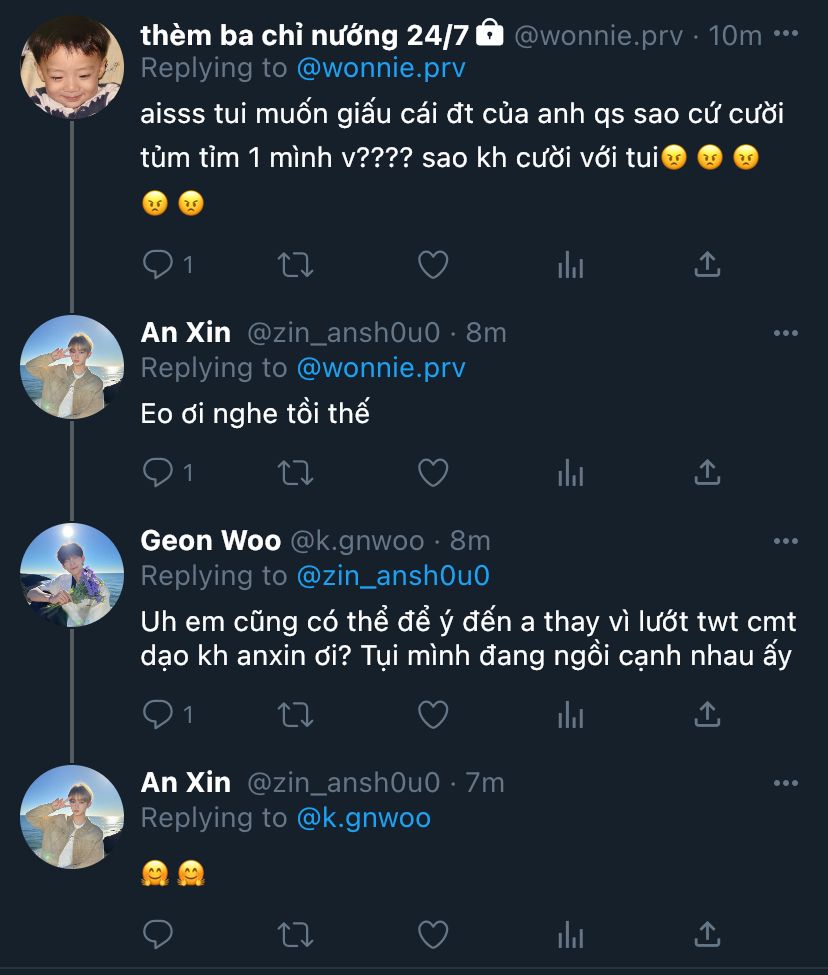This screenshot has width=828, height=975.
Task: Reply to "Eo ơi nghe tồi thế" tweet
Action: coord(159,471)
